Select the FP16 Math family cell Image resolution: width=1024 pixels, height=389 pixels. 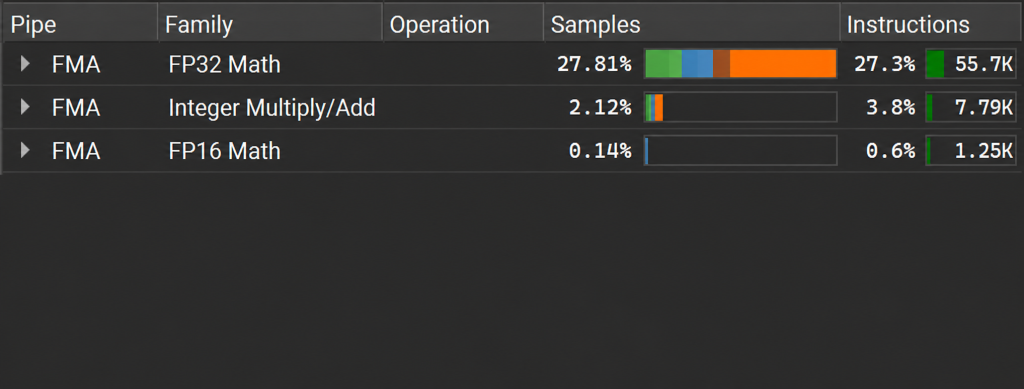point(225,151)
